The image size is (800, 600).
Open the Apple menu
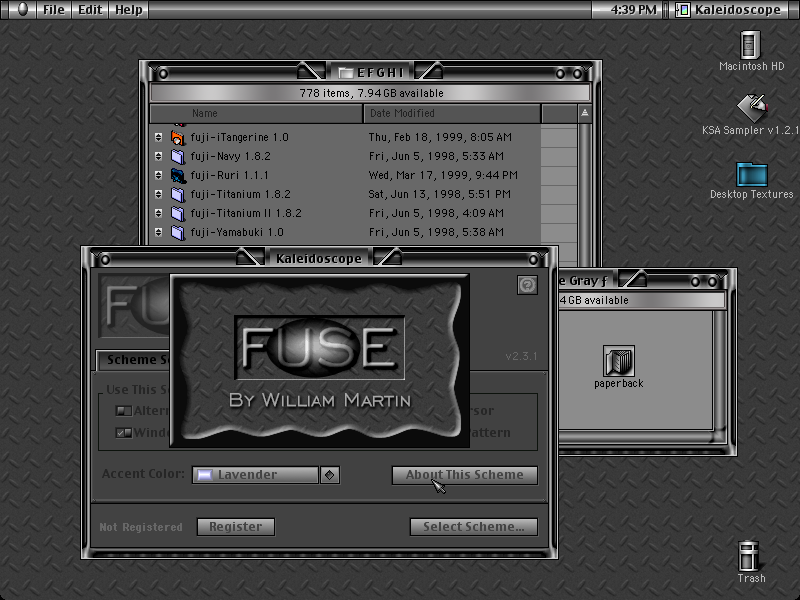tap(22, 9)
